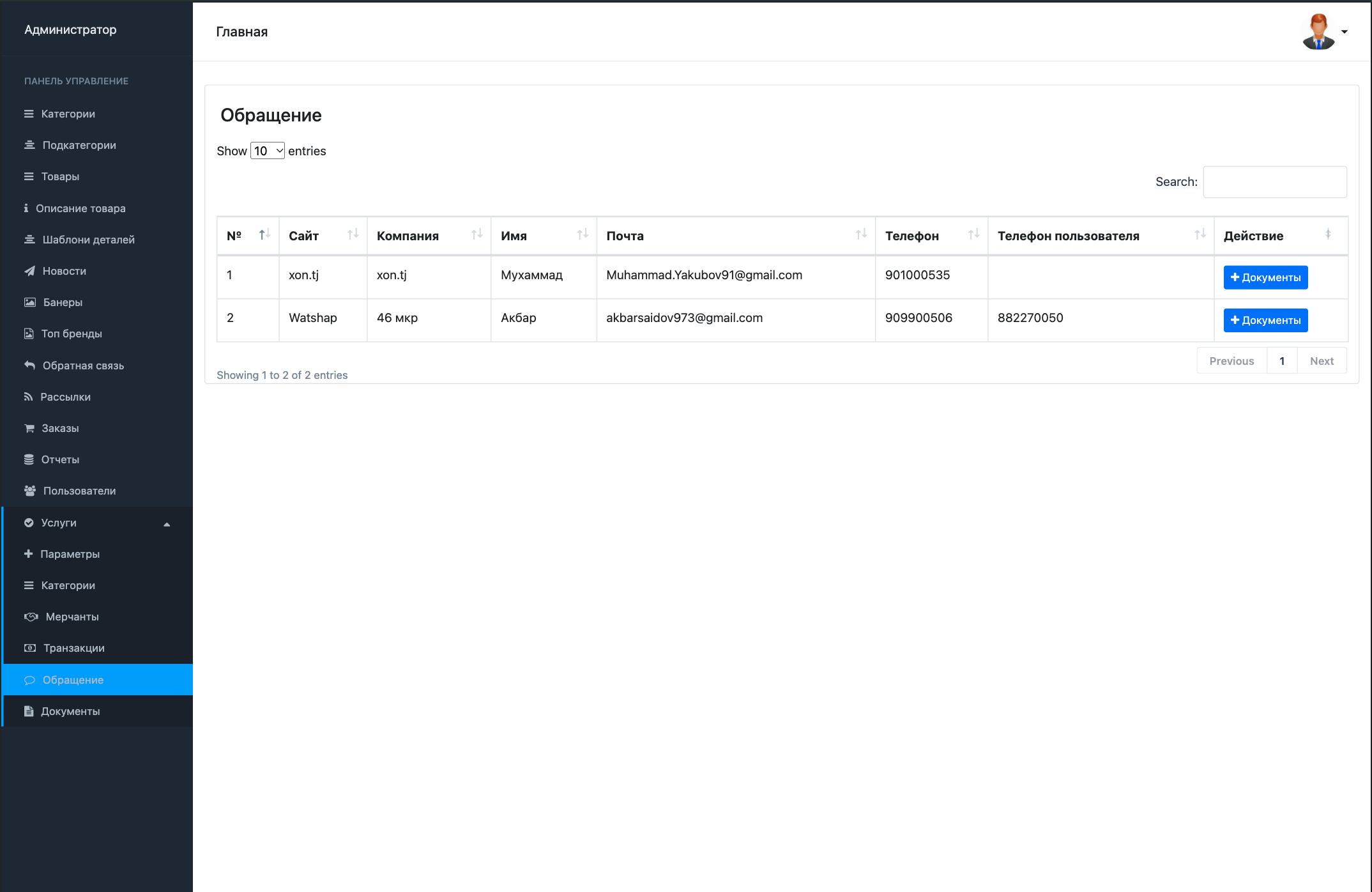This screenshot has width=1372, height=892.
Task: Open Категории under Услуги submenu
Action: point(97,585)
